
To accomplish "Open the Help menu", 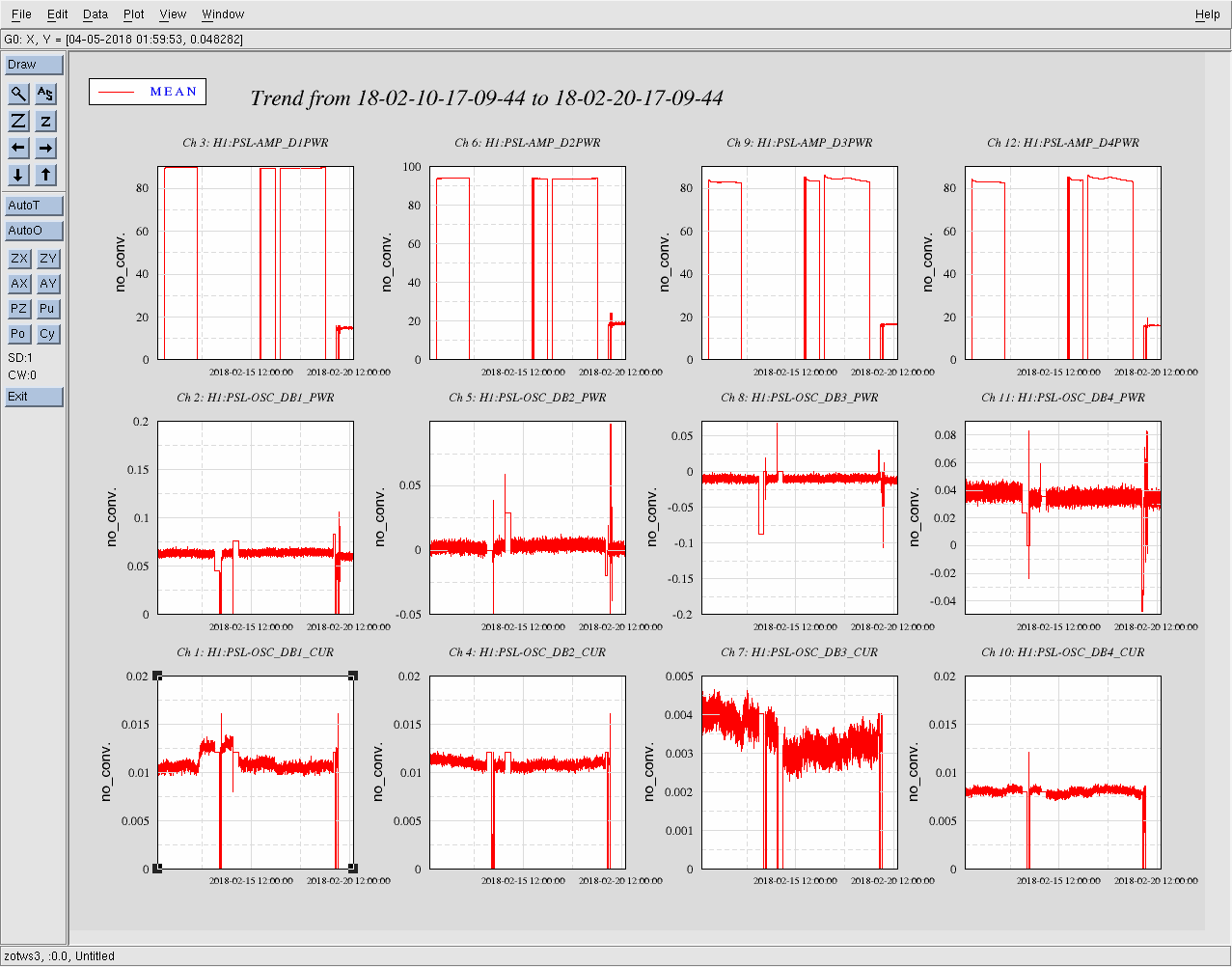I will click(1207, 14).
